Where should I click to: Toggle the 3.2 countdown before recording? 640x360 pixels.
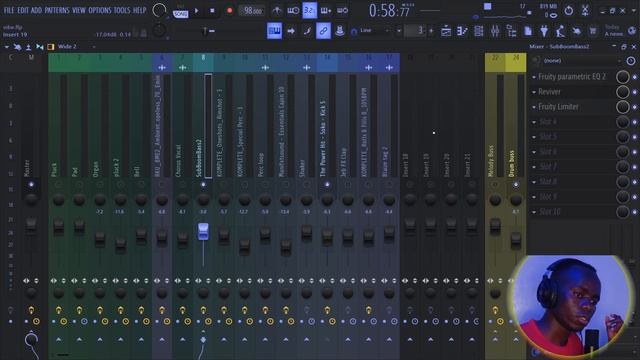309,11
